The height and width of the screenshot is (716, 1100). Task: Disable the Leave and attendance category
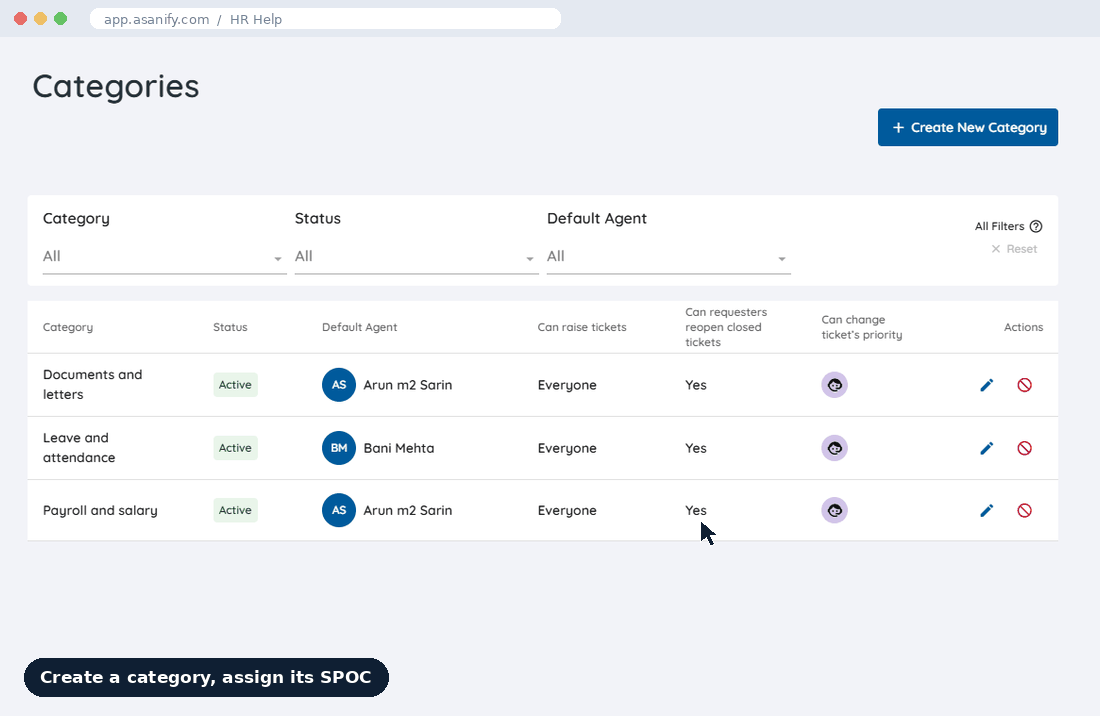[1024, 448]
